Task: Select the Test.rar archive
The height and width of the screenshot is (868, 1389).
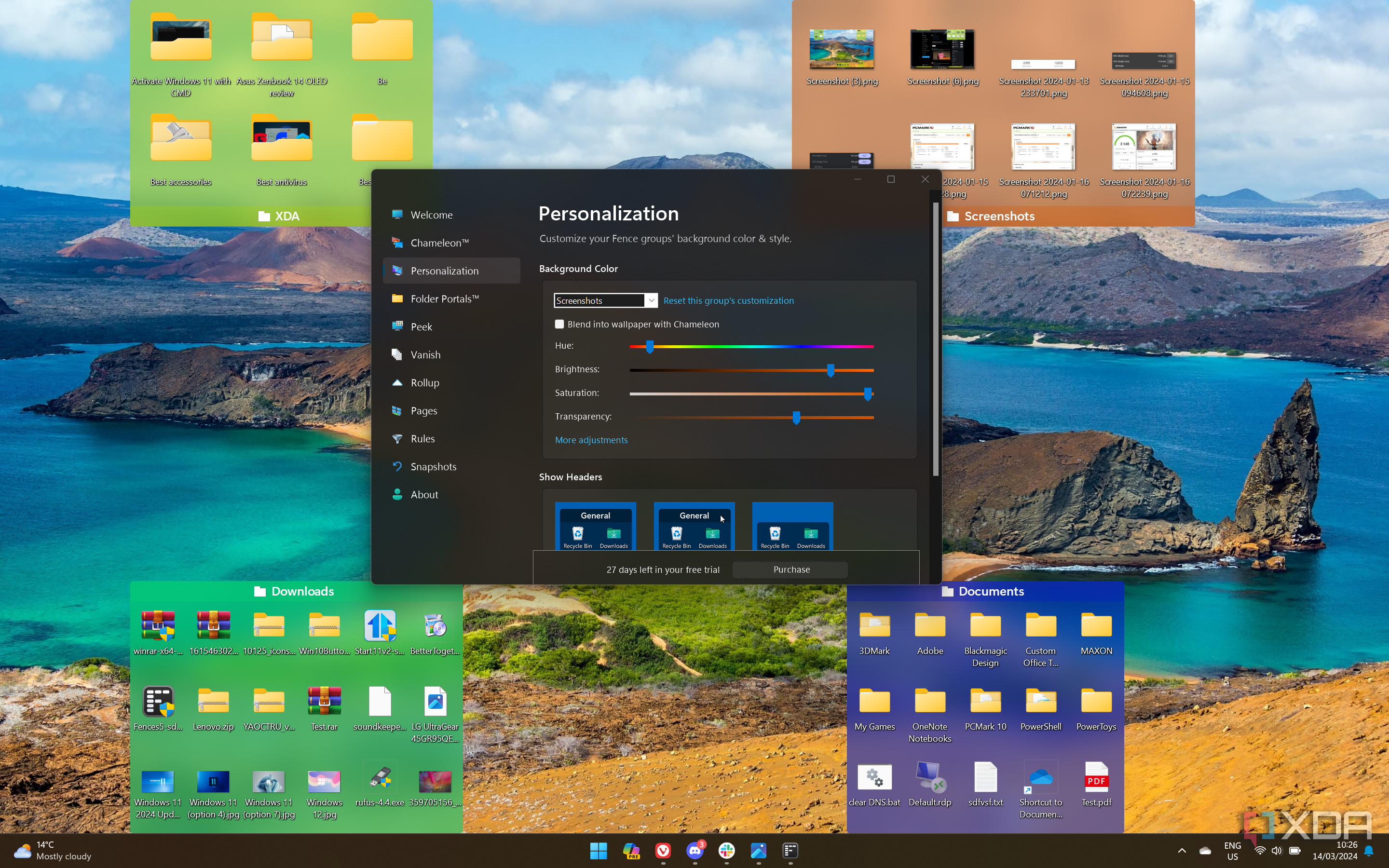Action: (x=324, y=708)
